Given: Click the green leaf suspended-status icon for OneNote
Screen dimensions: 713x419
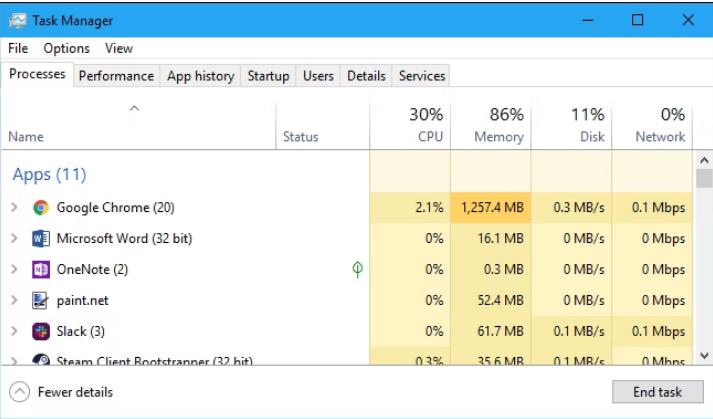Looking at the screenshot, I should click(x=357, y=269).
